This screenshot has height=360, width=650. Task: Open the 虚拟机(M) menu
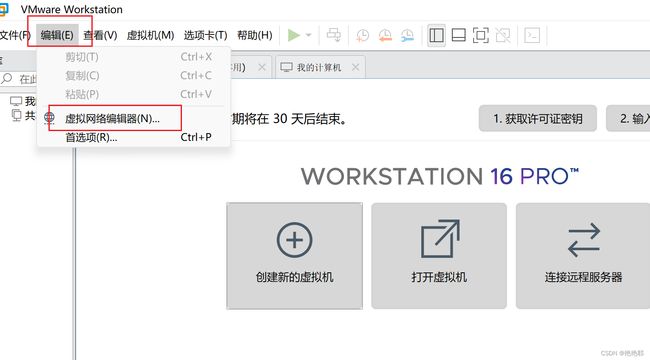(x=150, y=36)
